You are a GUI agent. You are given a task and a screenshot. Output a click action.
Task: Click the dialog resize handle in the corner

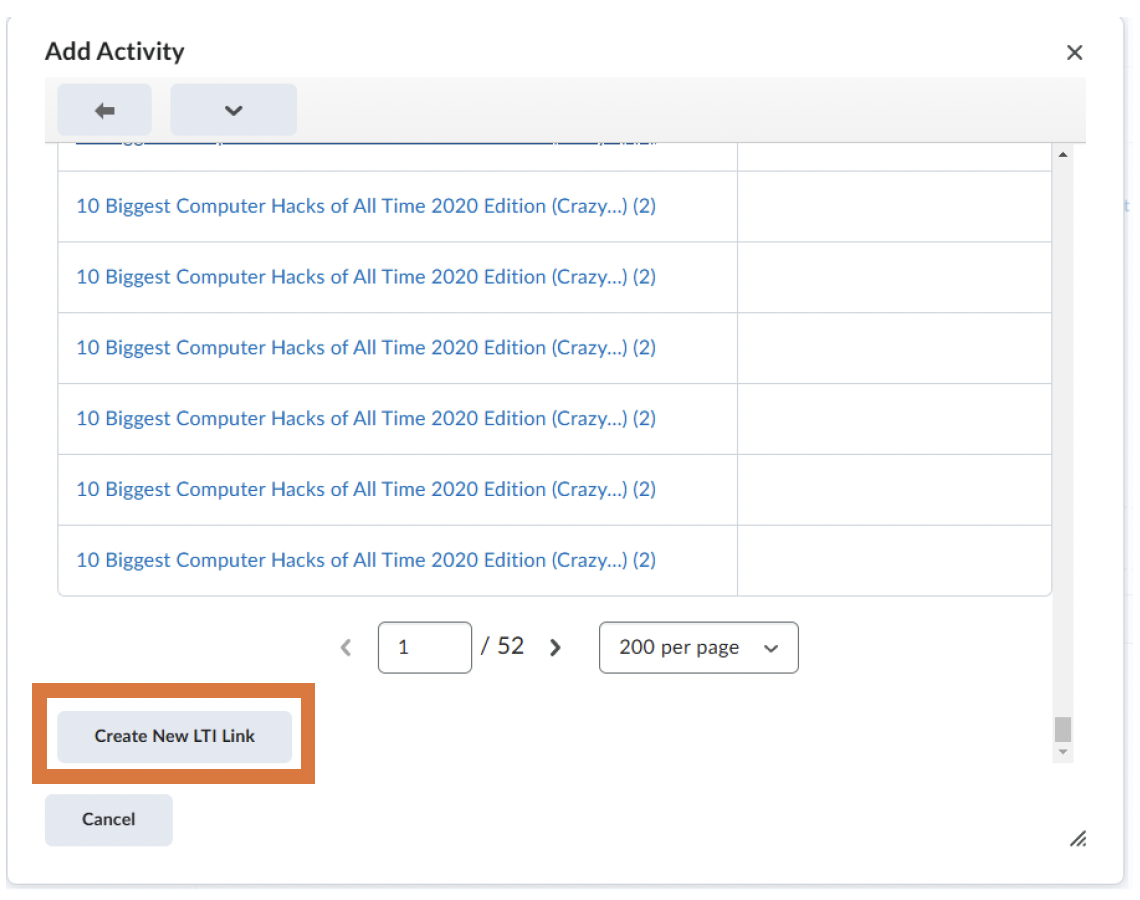(1078, 839)
